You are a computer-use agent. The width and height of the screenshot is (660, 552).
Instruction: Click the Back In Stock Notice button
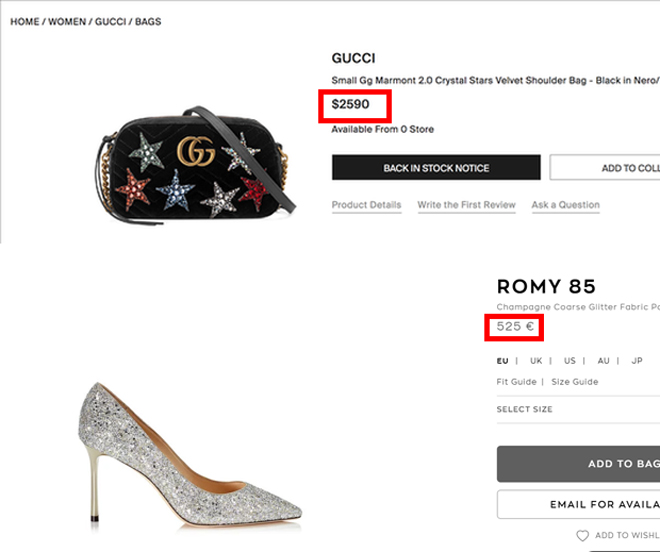click(436, 168)
